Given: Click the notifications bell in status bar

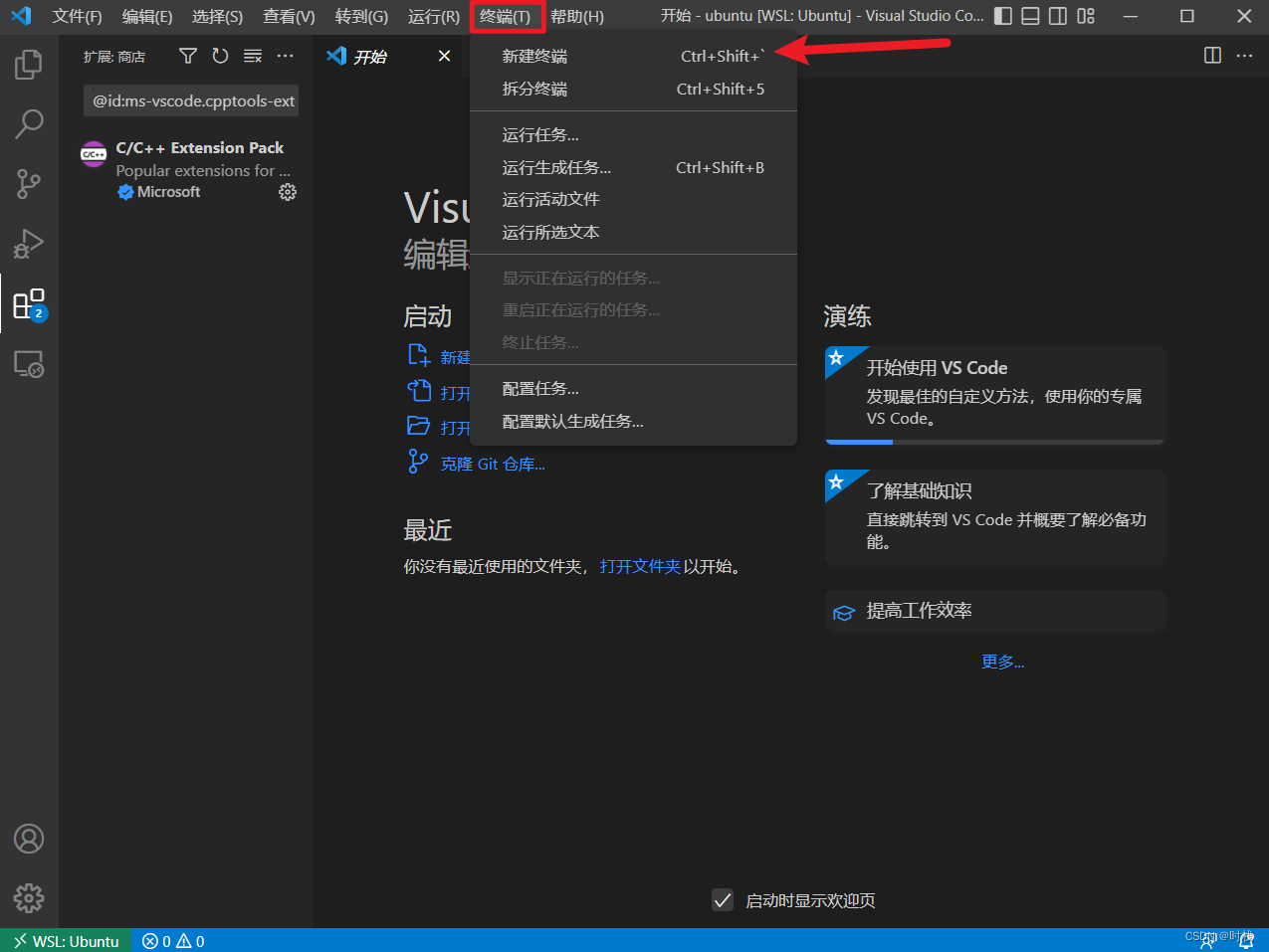Looking at the screenshot, I should 1246,941.
